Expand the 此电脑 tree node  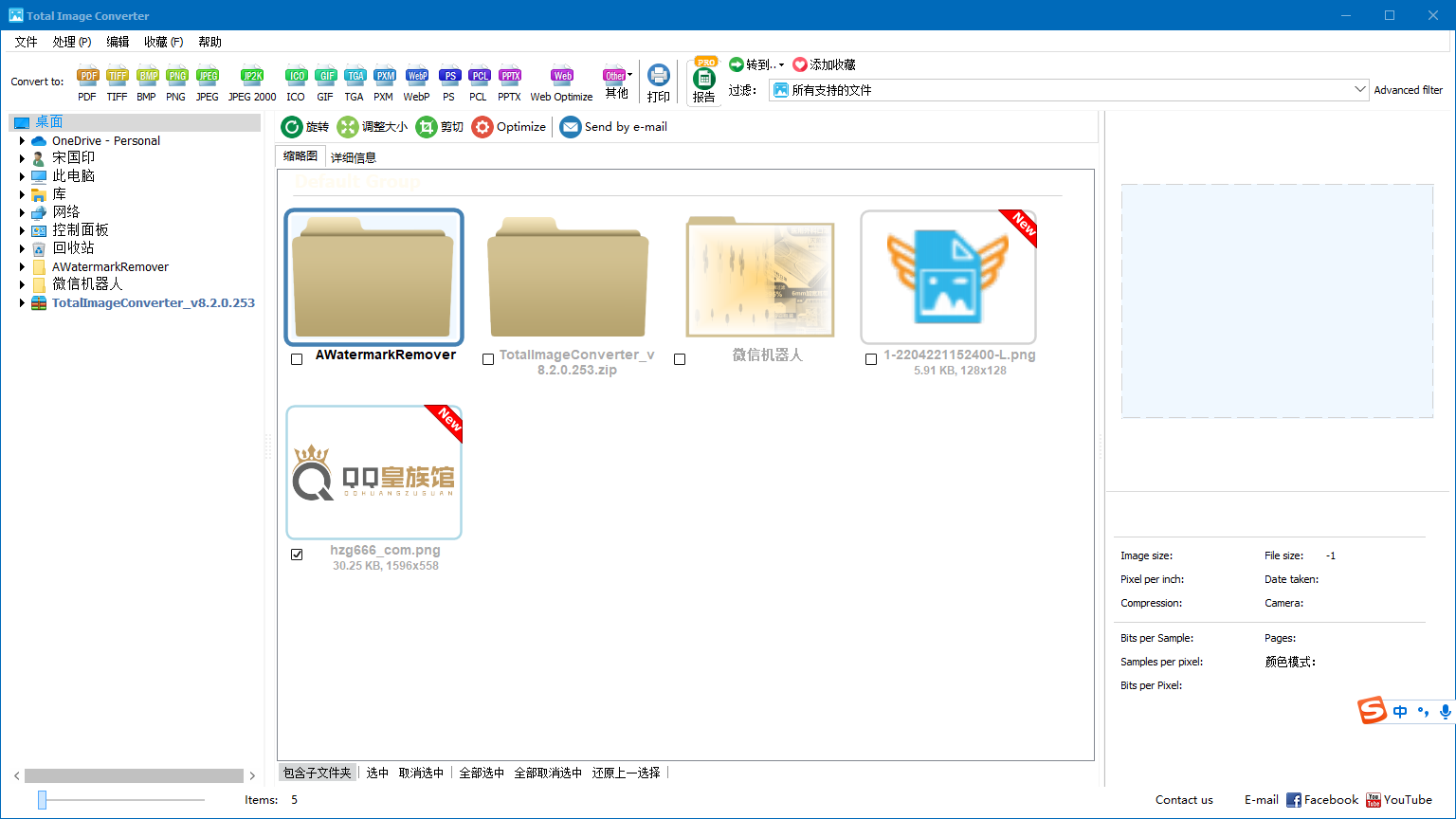click(x=22, y=176)
